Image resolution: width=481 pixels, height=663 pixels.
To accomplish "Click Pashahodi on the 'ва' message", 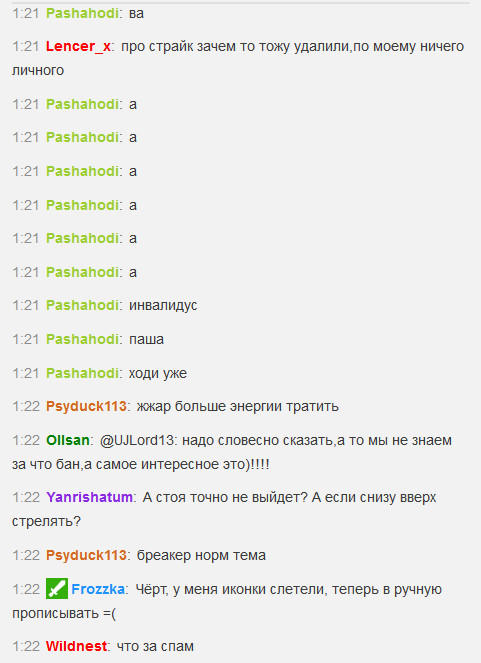I will pyautogui.click(x=82, y=13).
